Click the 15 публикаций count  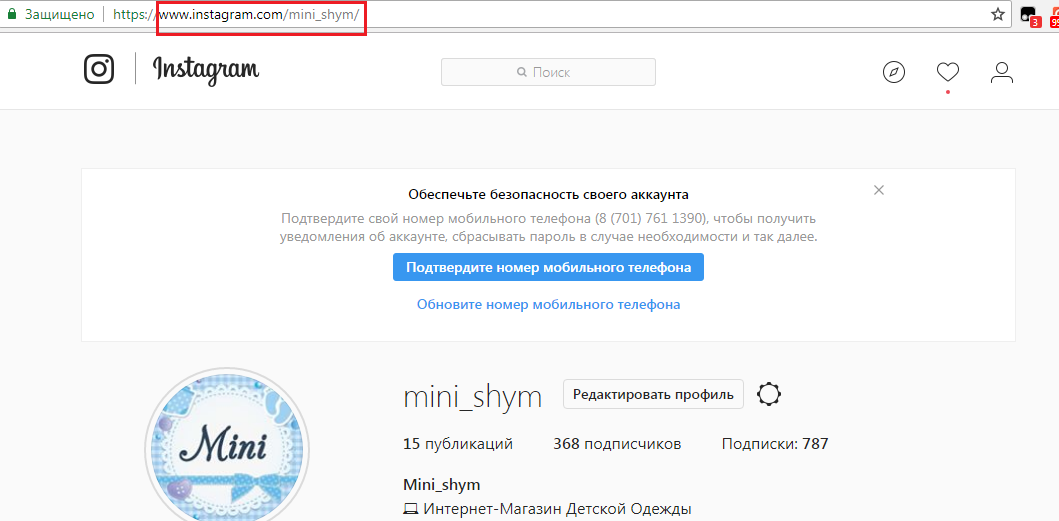pos(458,444)
